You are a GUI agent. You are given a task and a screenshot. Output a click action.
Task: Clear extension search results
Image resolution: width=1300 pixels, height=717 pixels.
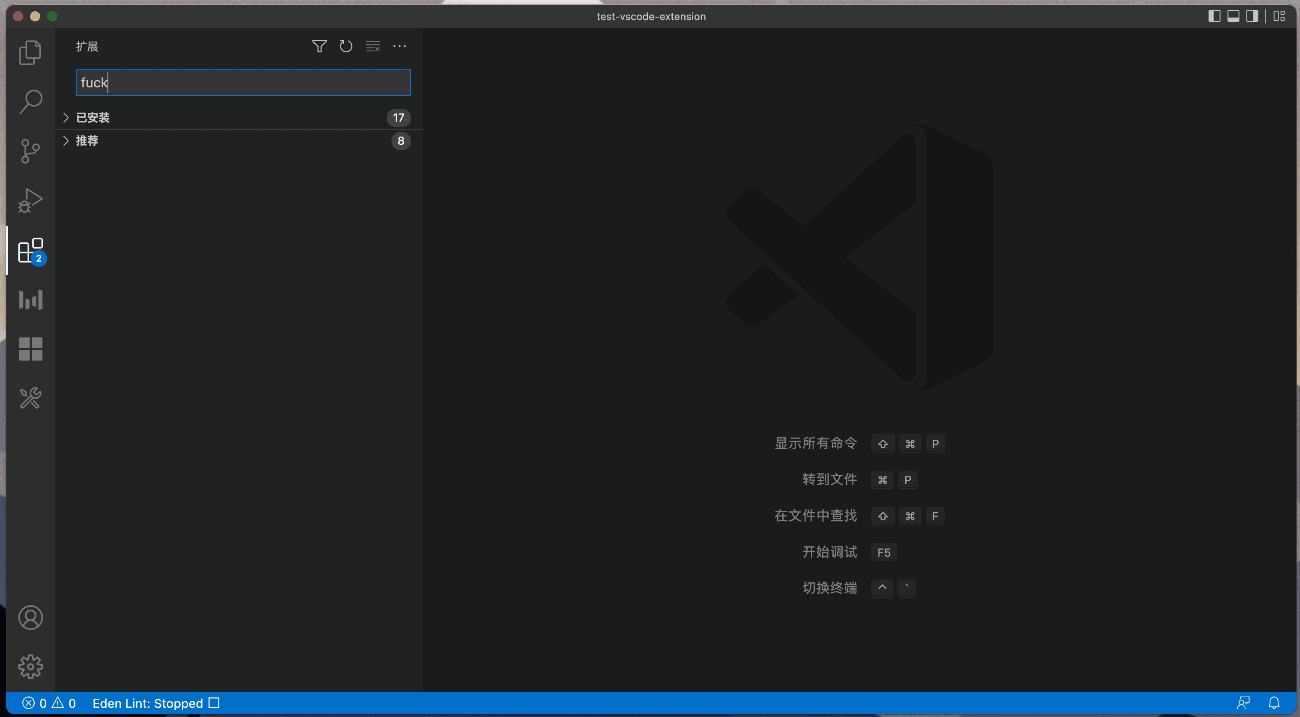click(x=373, y=46)
